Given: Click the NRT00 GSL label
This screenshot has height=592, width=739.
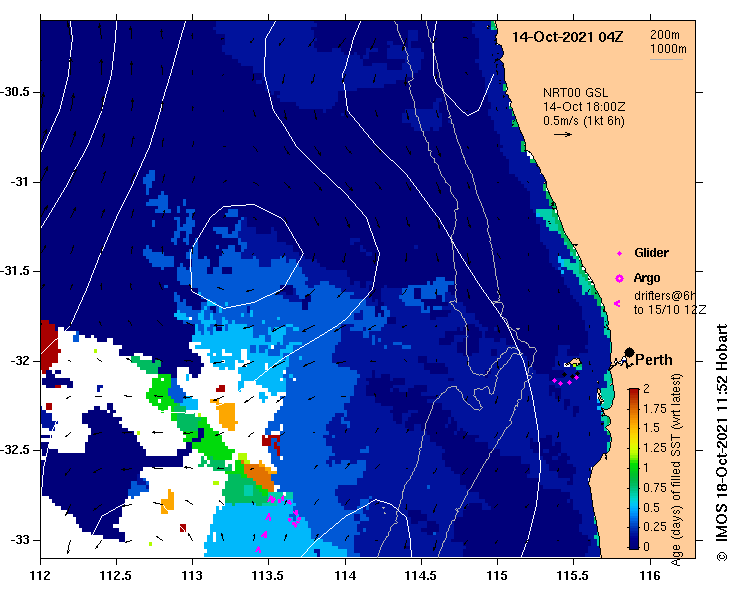Looking at the screenshot, I should coord(575,93).
